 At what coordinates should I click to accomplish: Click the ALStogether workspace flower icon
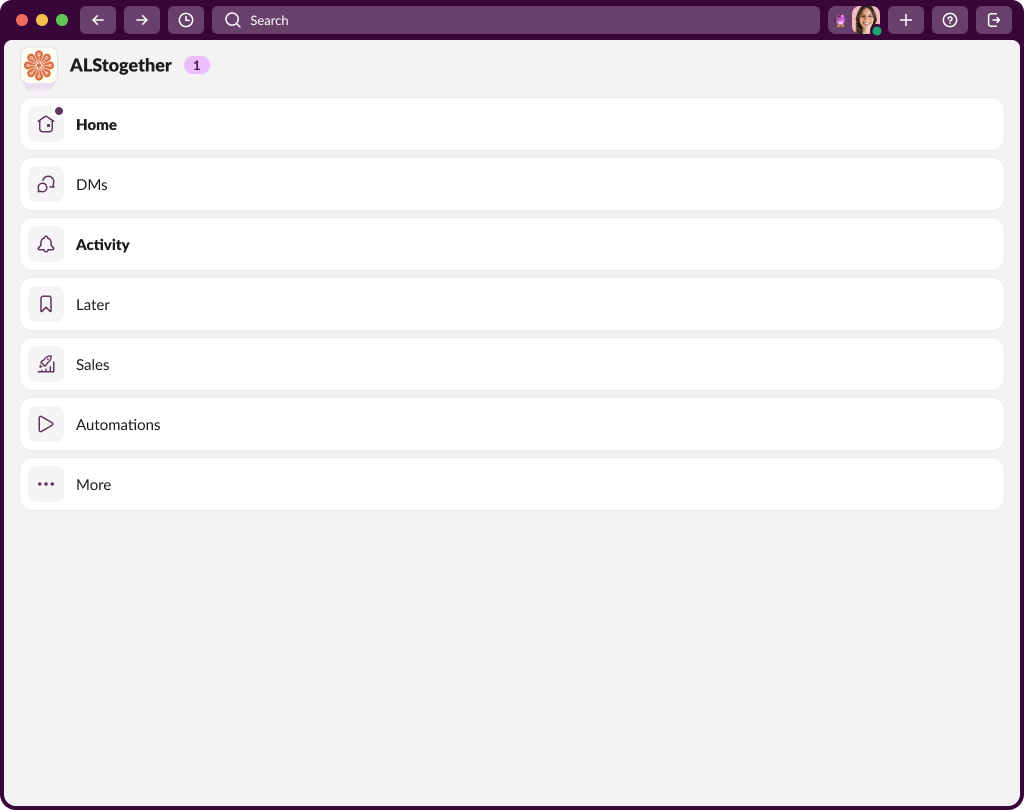point(38,67)
